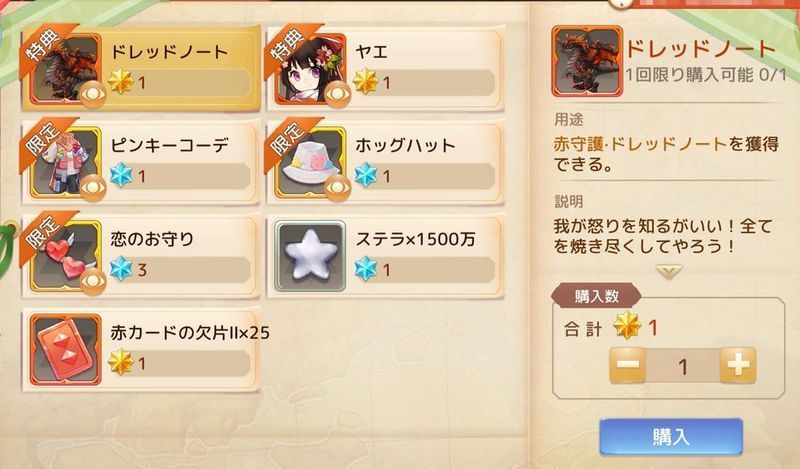The height and width of the screenshot is (469, 800).
Task: Increase purchase quantity with plus button
Action: coord(738,365)
